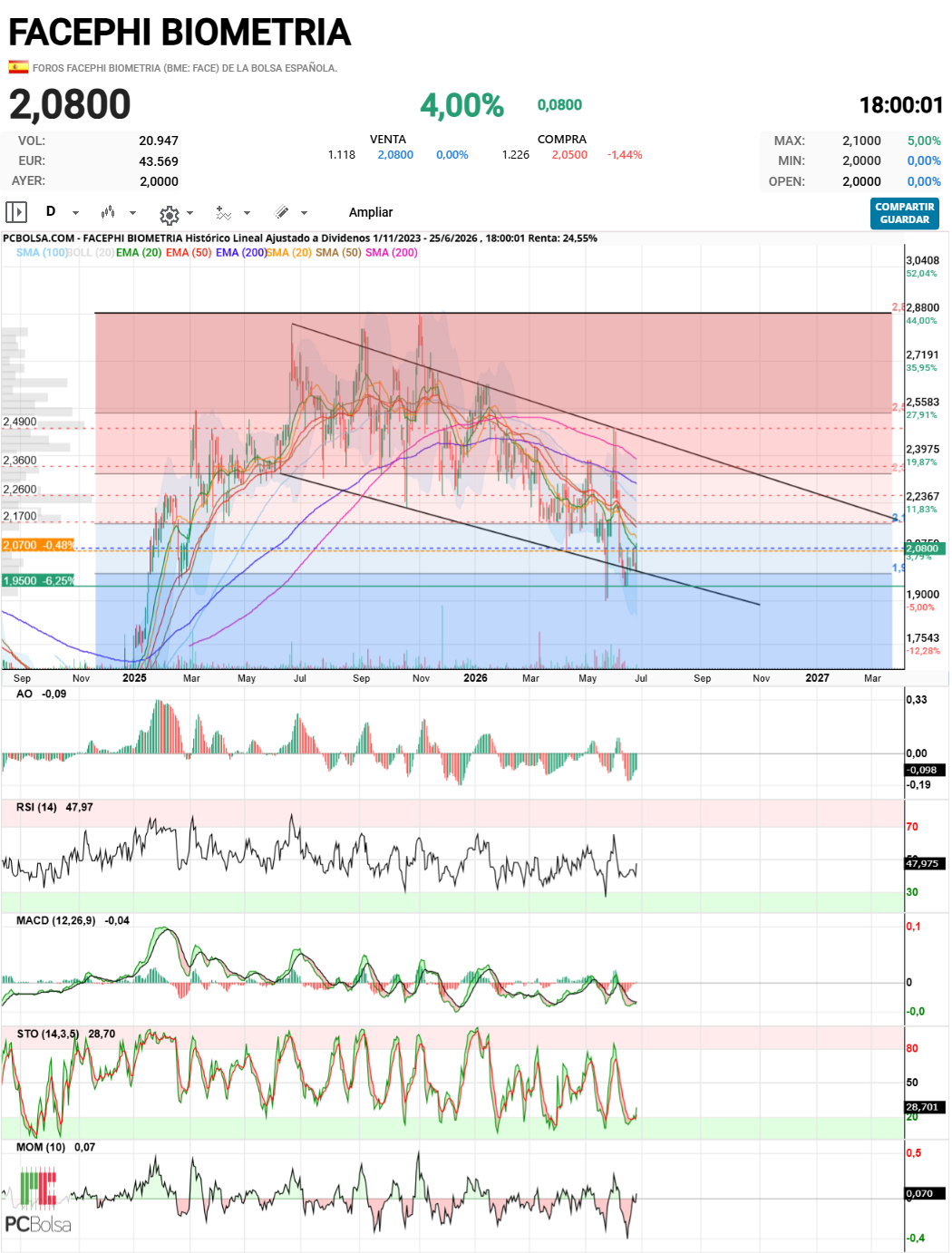The height and width of the screenshot is (1253, 952).
Task: Click the add indicator icon
Action: (223, 213)
